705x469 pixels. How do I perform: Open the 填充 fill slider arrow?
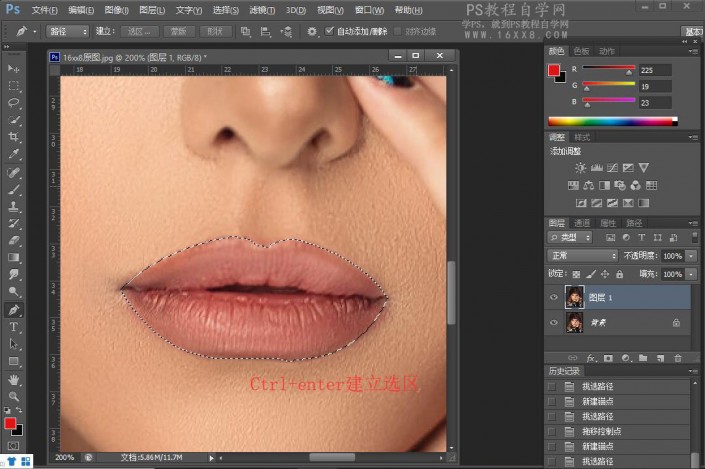pyautogui.click(x=691, y=274)
